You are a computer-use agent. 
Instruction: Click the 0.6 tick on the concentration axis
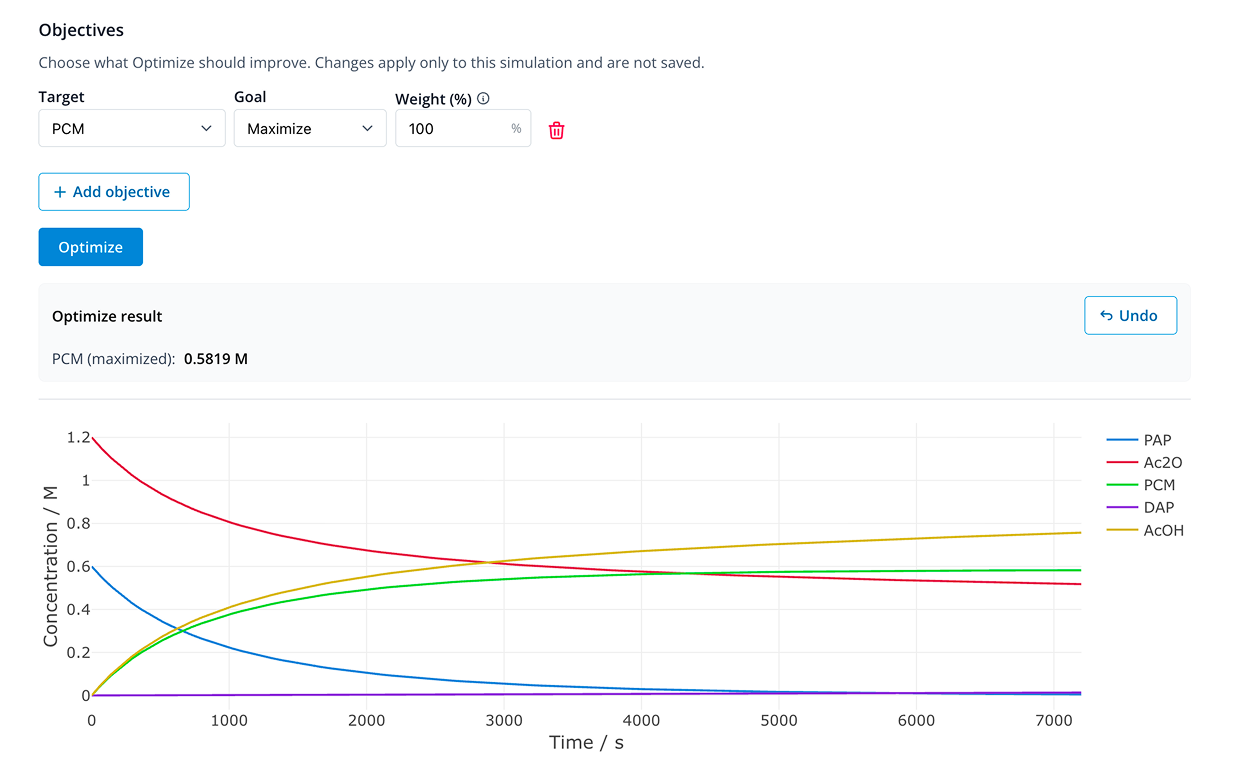[x=79, y=567]
